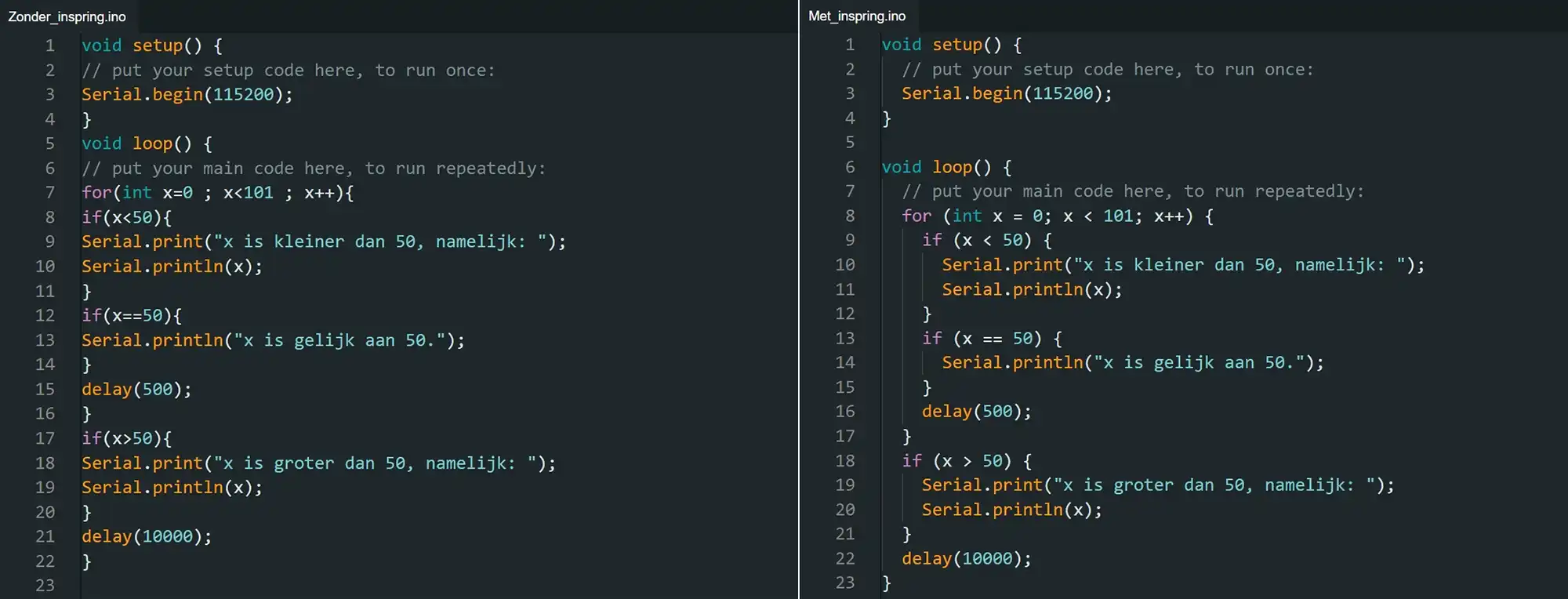Click line number 5 in Met_inspring.ino gutter
The height and width of the screenshot is (599, 1568).
(849, 143)
